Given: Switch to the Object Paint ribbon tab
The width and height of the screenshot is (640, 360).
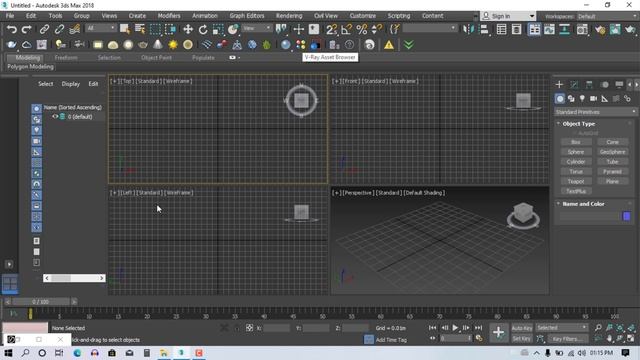Looking at the screenshot, I should pos(156,58).
